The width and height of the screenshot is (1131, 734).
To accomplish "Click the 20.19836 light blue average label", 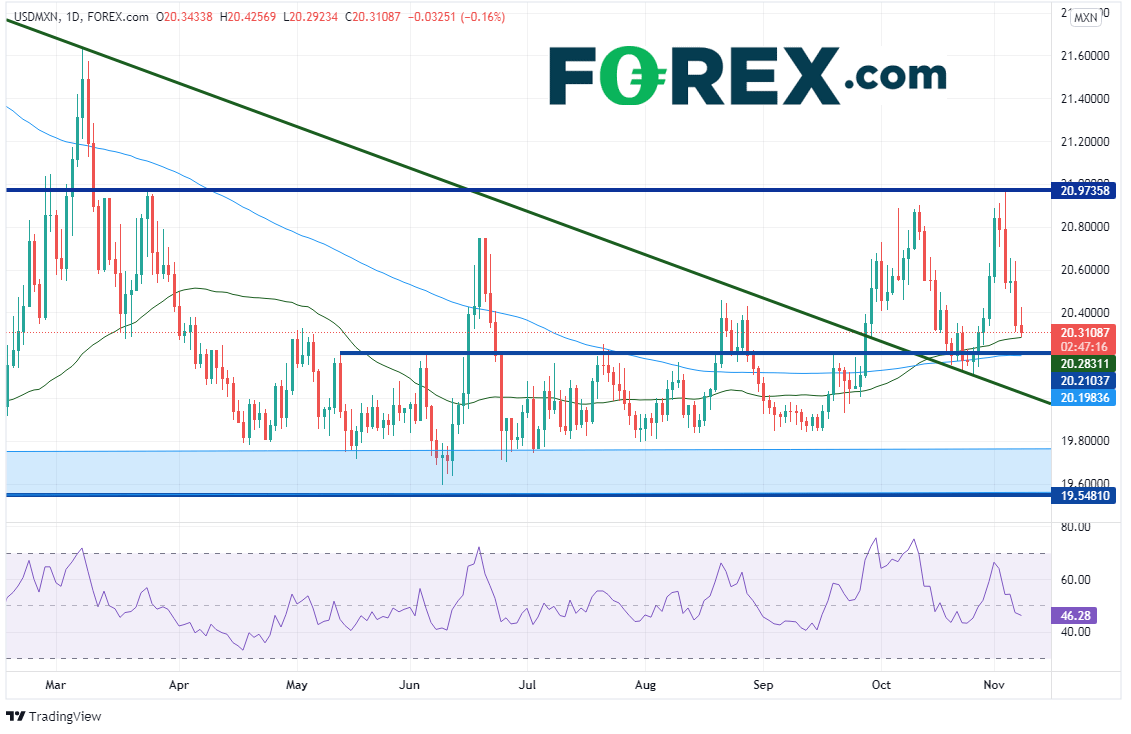I will pyautogui.click(x=1084, y=397).
